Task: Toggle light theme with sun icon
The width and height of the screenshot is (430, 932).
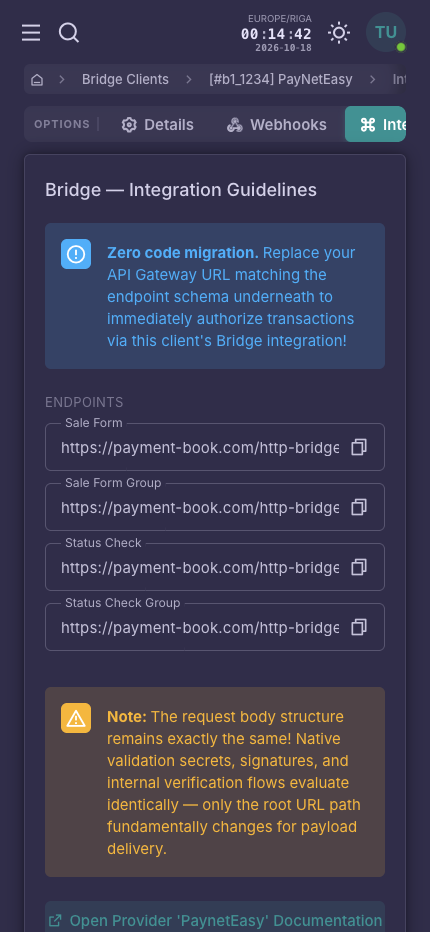Action: point(339,33)
